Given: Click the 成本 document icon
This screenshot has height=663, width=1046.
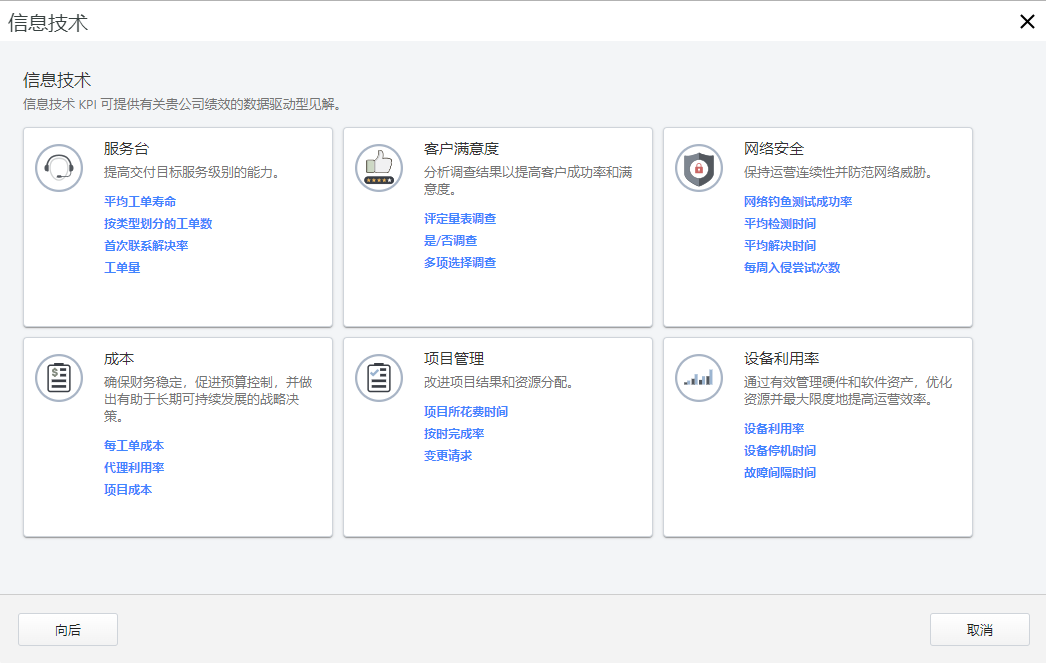Looking at the screenshot, I should tap(59, 378).
